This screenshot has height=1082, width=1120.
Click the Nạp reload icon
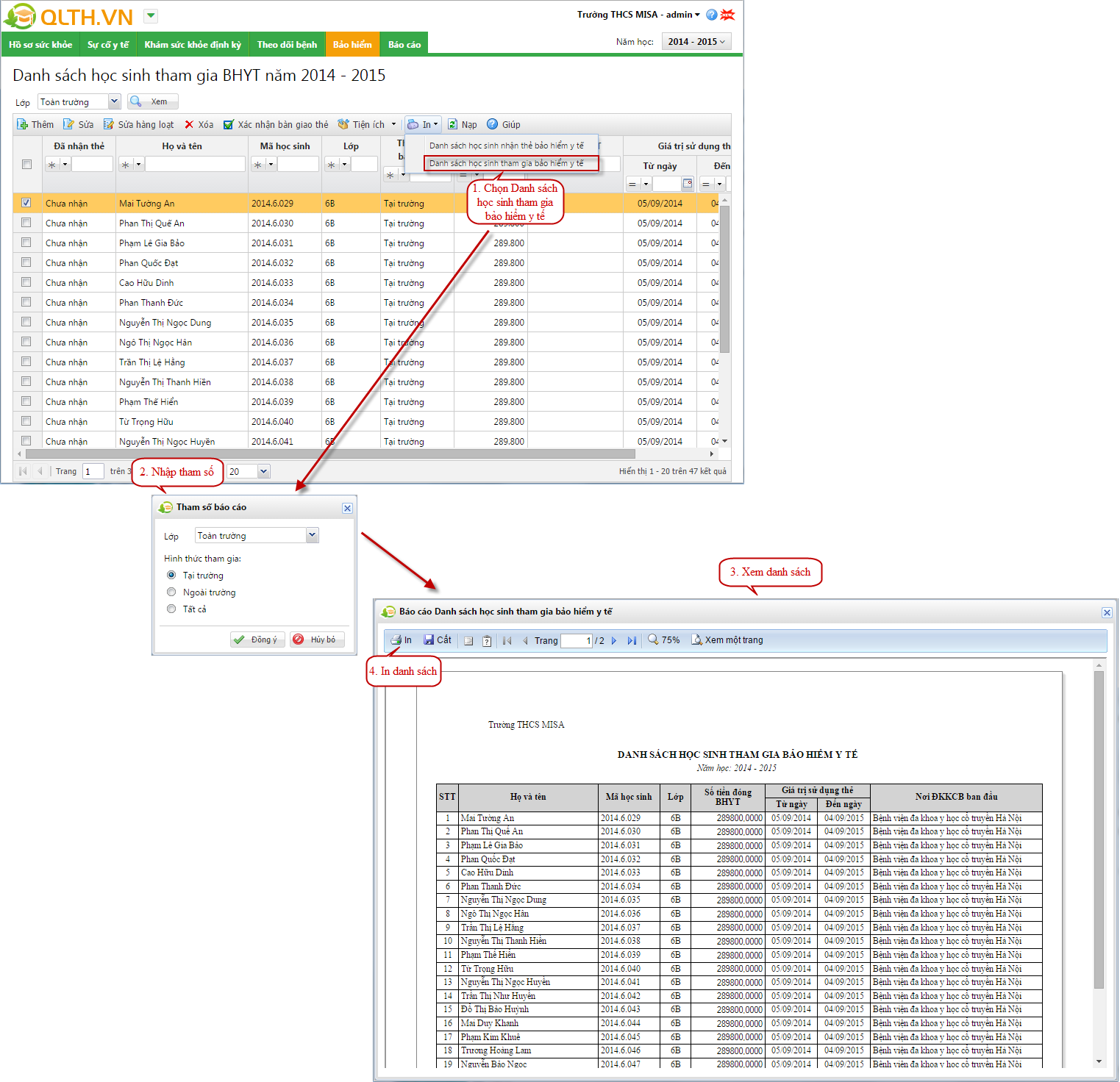point(453,124)
